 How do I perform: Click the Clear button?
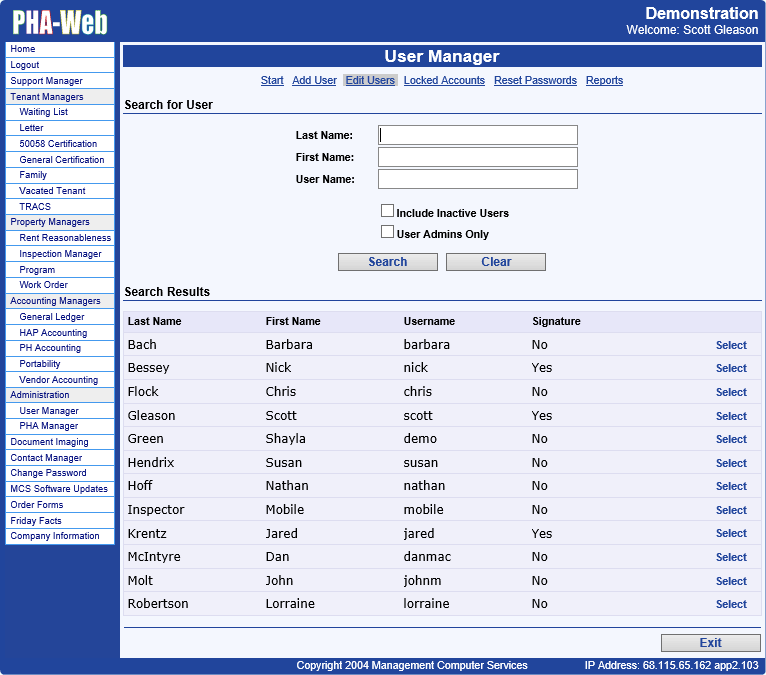[496, 262]
